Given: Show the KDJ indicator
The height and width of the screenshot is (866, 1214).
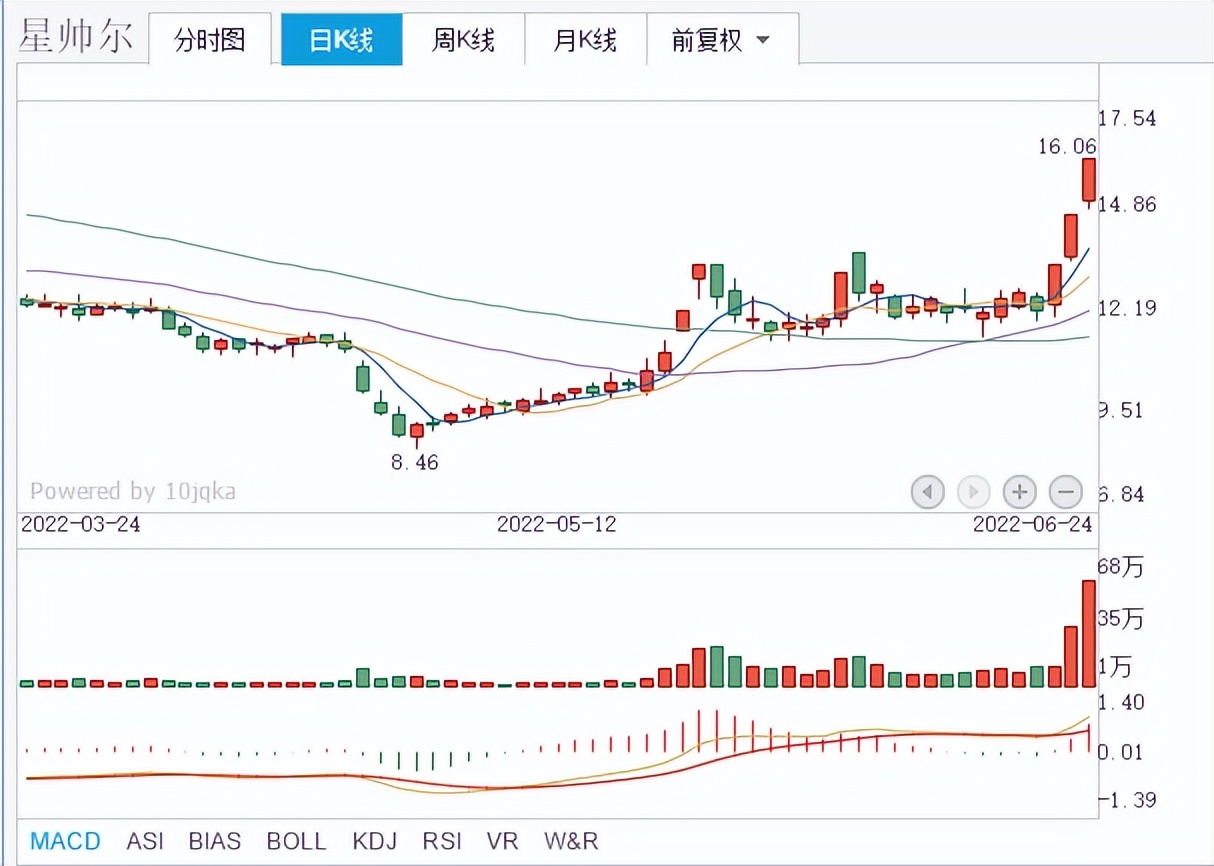Looking at the screenshot, I should pos(375,841).
